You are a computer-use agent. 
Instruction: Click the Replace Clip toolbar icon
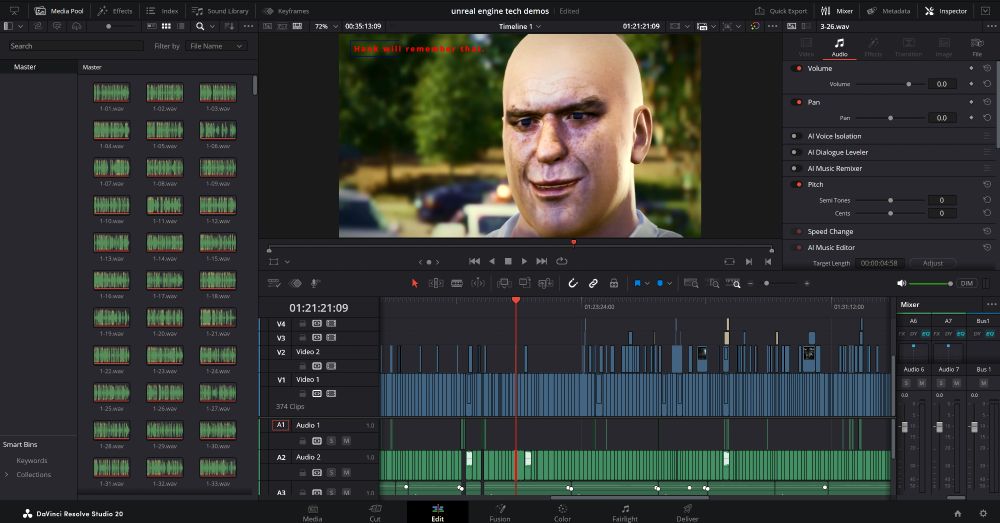point(546,283)
